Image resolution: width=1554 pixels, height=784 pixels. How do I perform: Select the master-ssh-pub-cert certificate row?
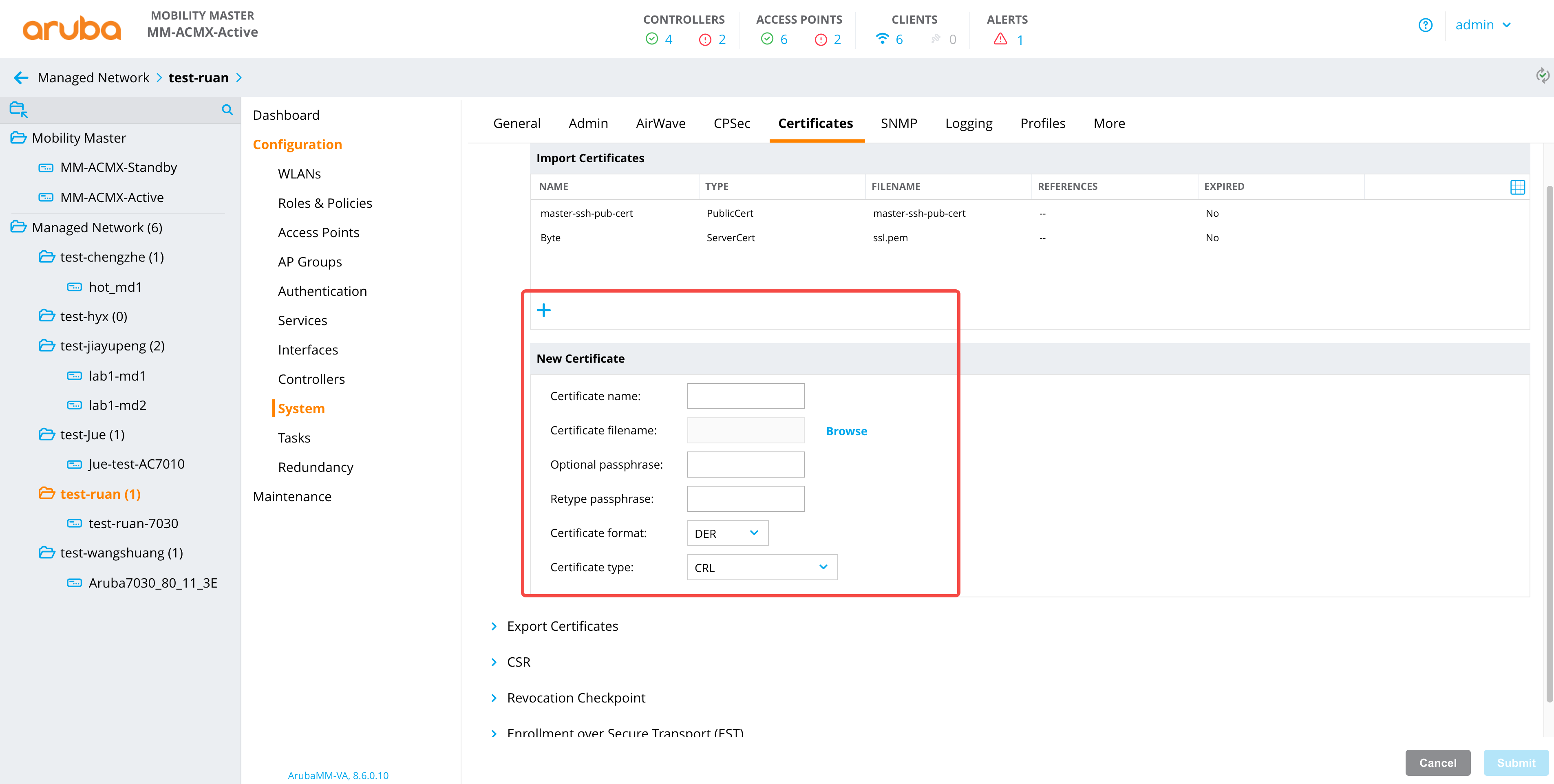pos(1030,214)
